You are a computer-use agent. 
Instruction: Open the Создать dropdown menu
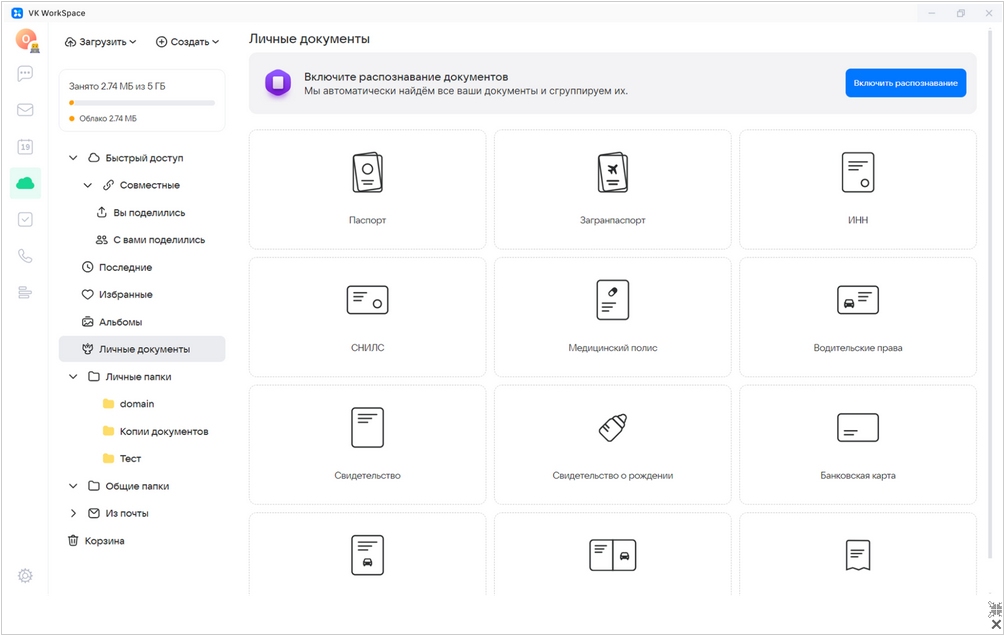[187, 42]
